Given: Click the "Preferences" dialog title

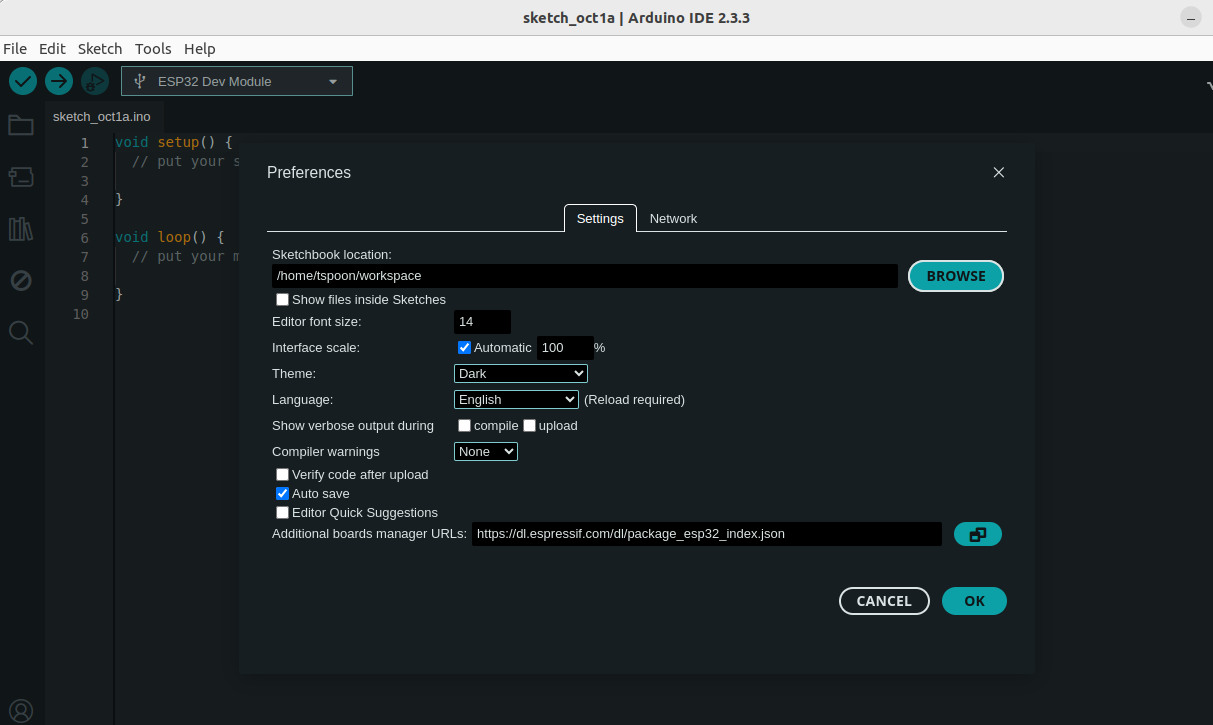Looking at the screenshot, I should (x=309, y=172).
